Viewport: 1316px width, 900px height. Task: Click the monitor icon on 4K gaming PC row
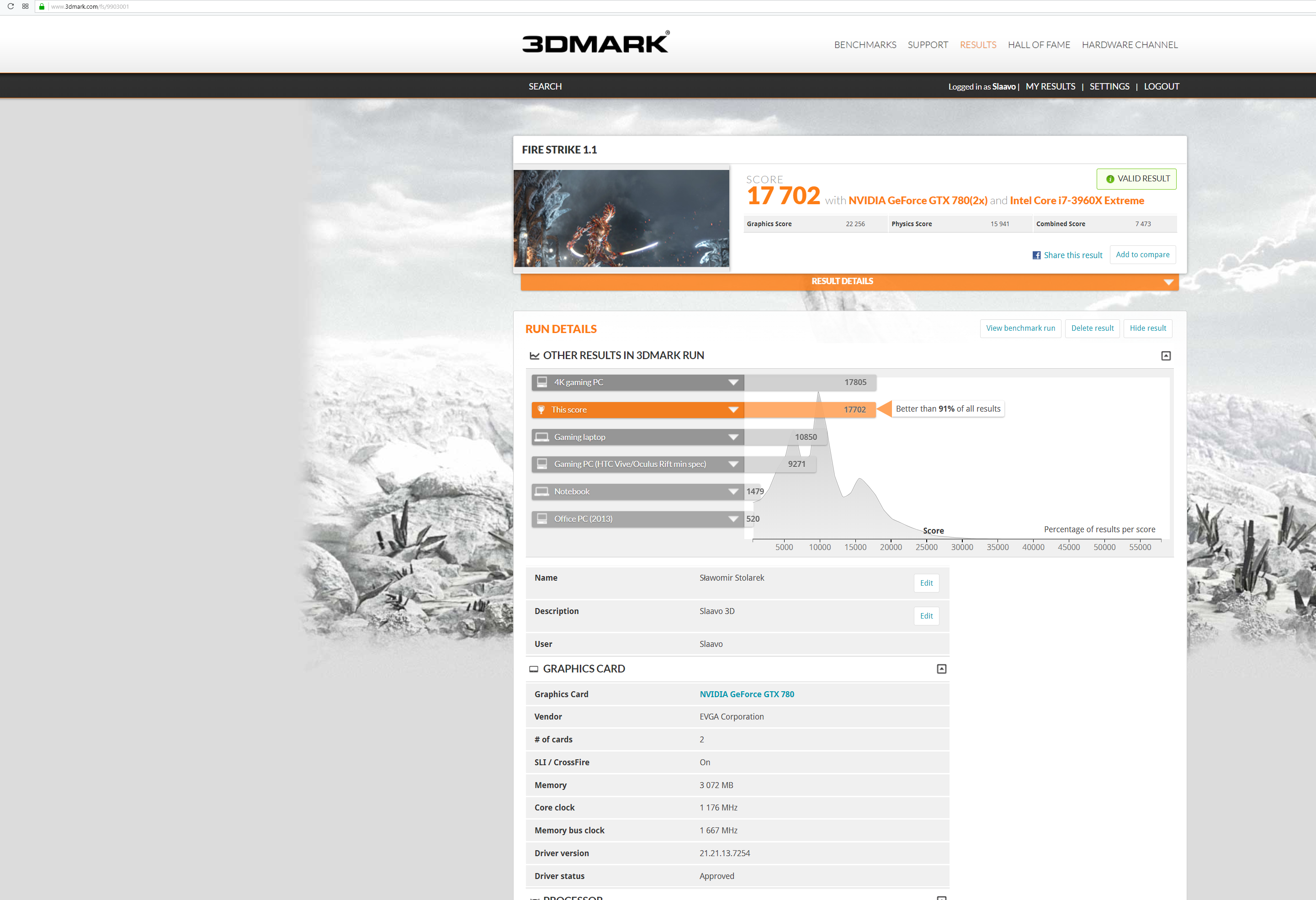coord(542,382)
